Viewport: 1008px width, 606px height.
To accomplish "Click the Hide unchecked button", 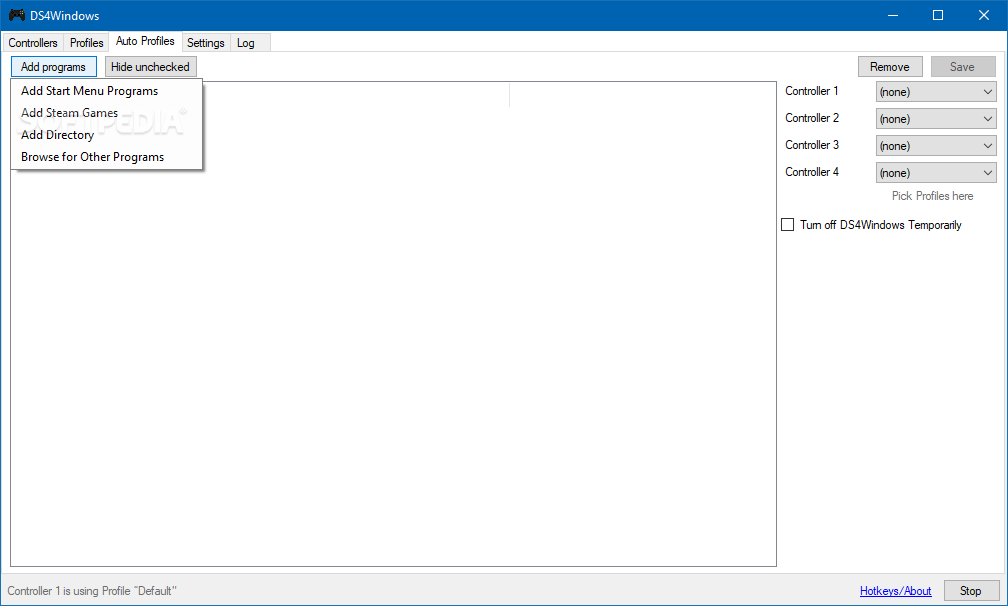I will tap(150, 67).
